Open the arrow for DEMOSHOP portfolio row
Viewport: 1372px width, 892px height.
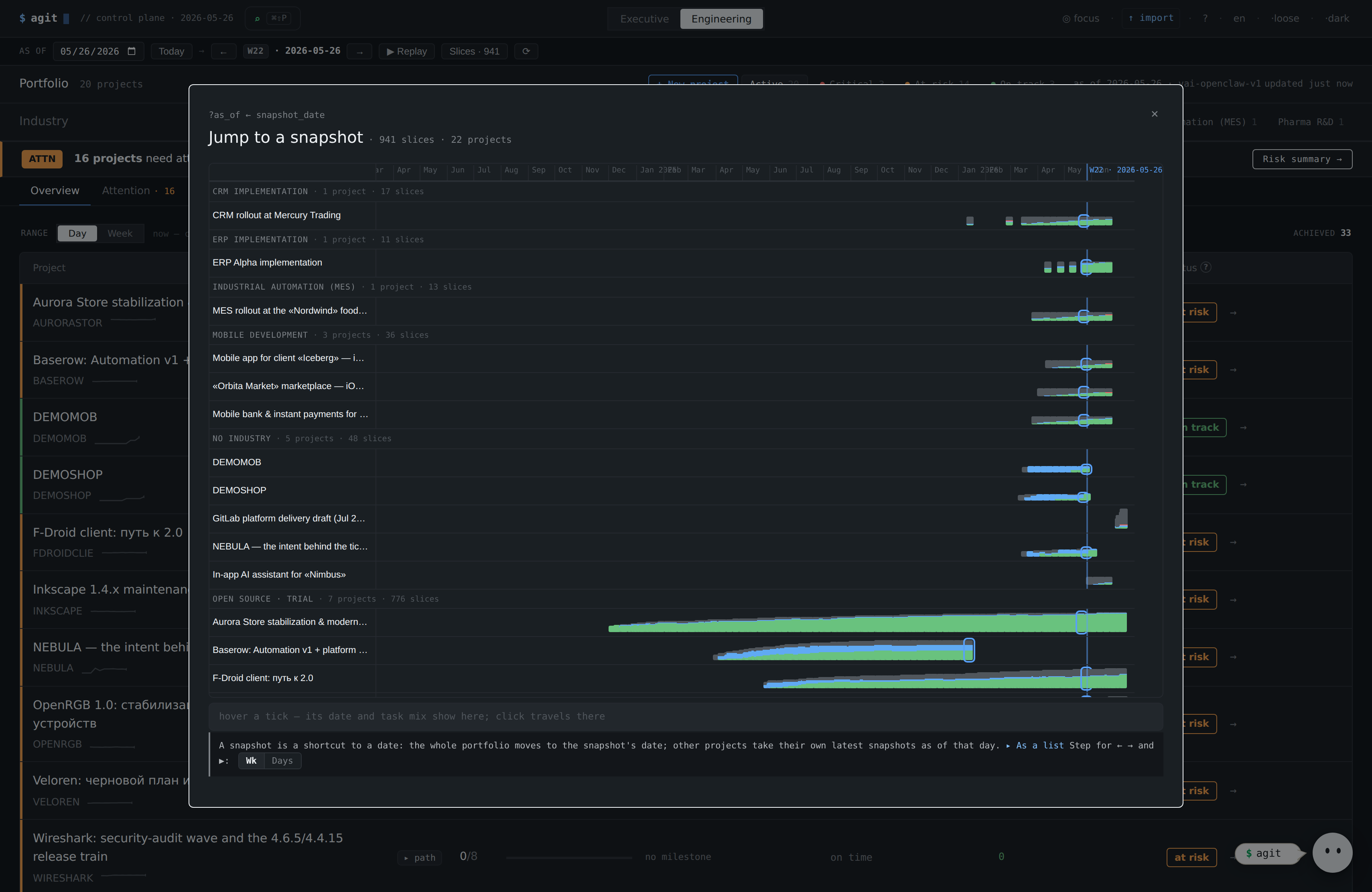coord(1243,485)
